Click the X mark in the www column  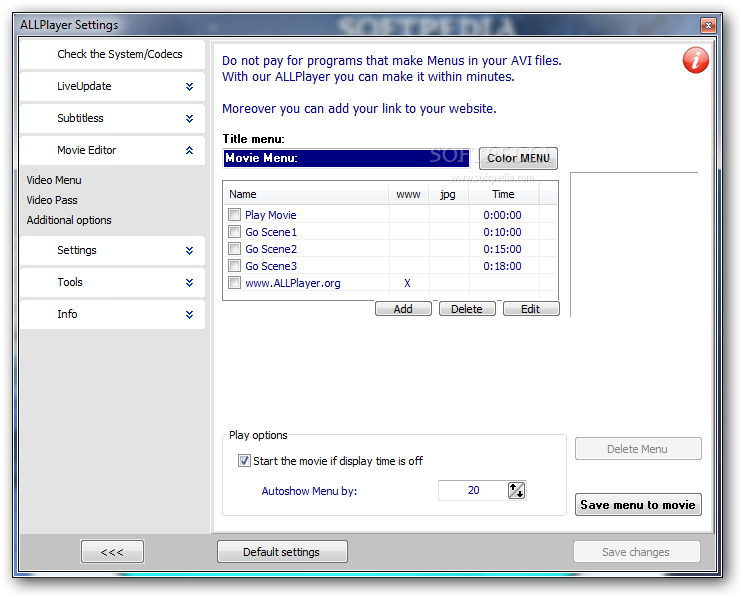tap(407, 283)
